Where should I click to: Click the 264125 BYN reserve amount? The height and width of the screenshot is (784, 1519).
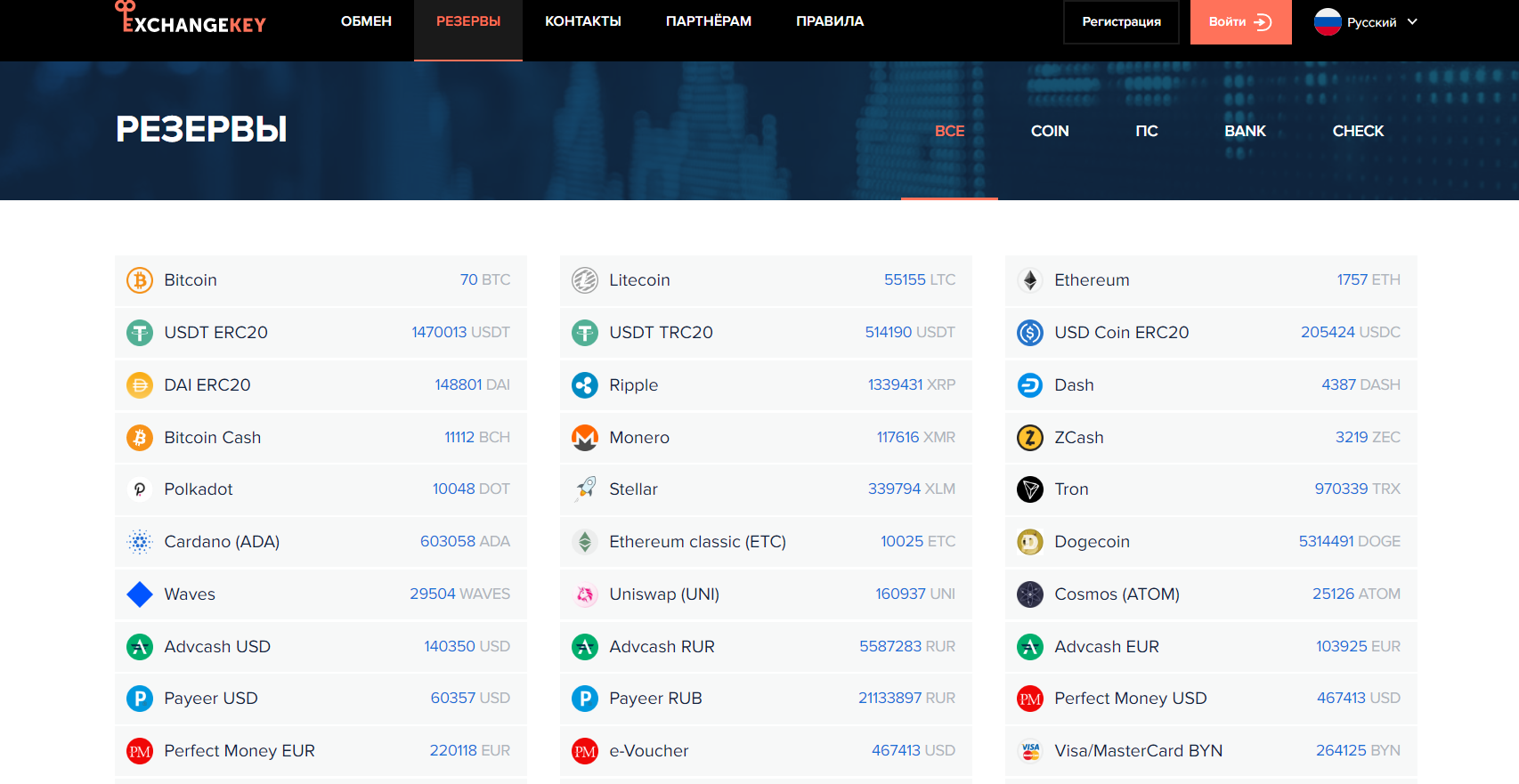click(1358, 751)
